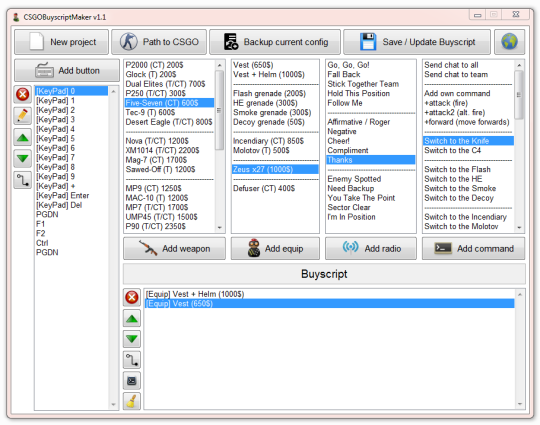This screenshot has width=540, height=425.
Task: Clear buyscript with the broom icon
Action: click(x=132, y=401)
